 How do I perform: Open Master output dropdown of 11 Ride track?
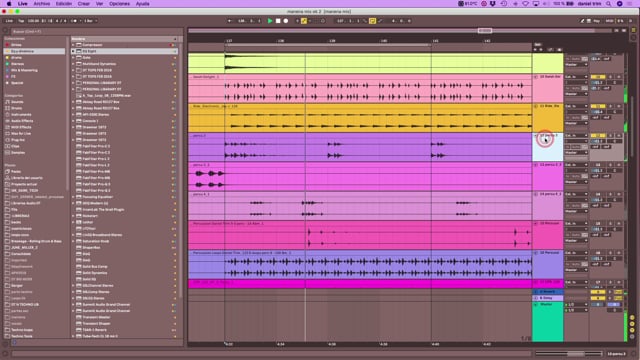576,123
